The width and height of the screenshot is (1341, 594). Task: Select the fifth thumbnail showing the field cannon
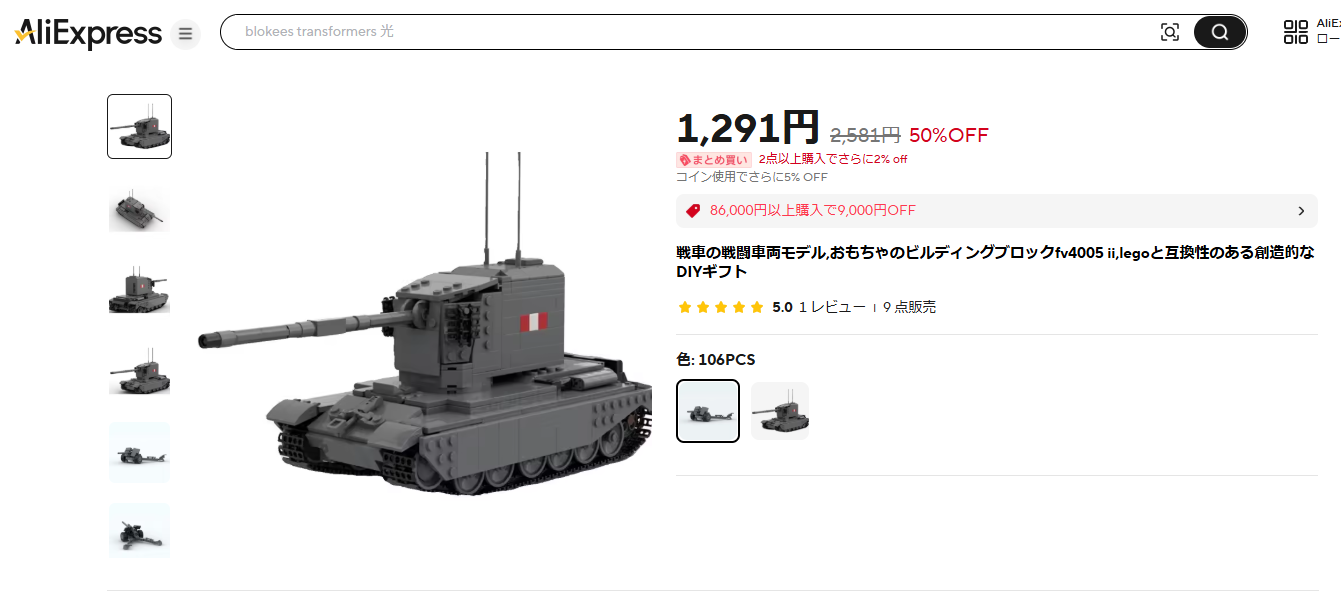click(139, 453)
